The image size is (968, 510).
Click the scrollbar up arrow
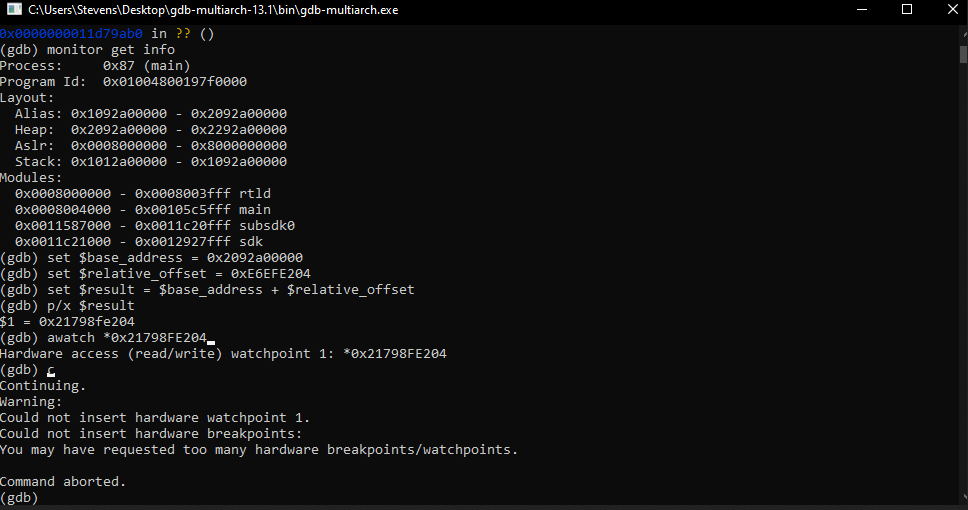963,35
